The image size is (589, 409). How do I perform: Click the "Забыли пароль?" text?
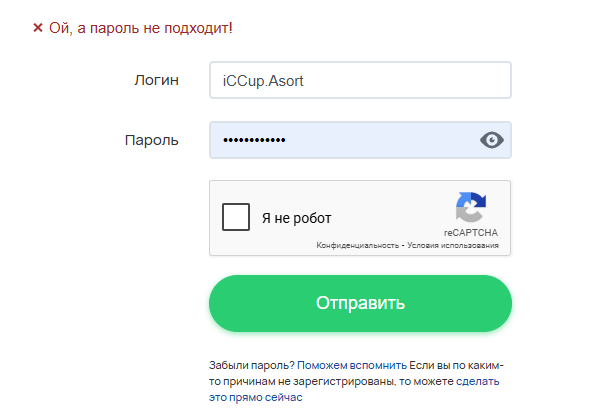click(x=252, y=365)
